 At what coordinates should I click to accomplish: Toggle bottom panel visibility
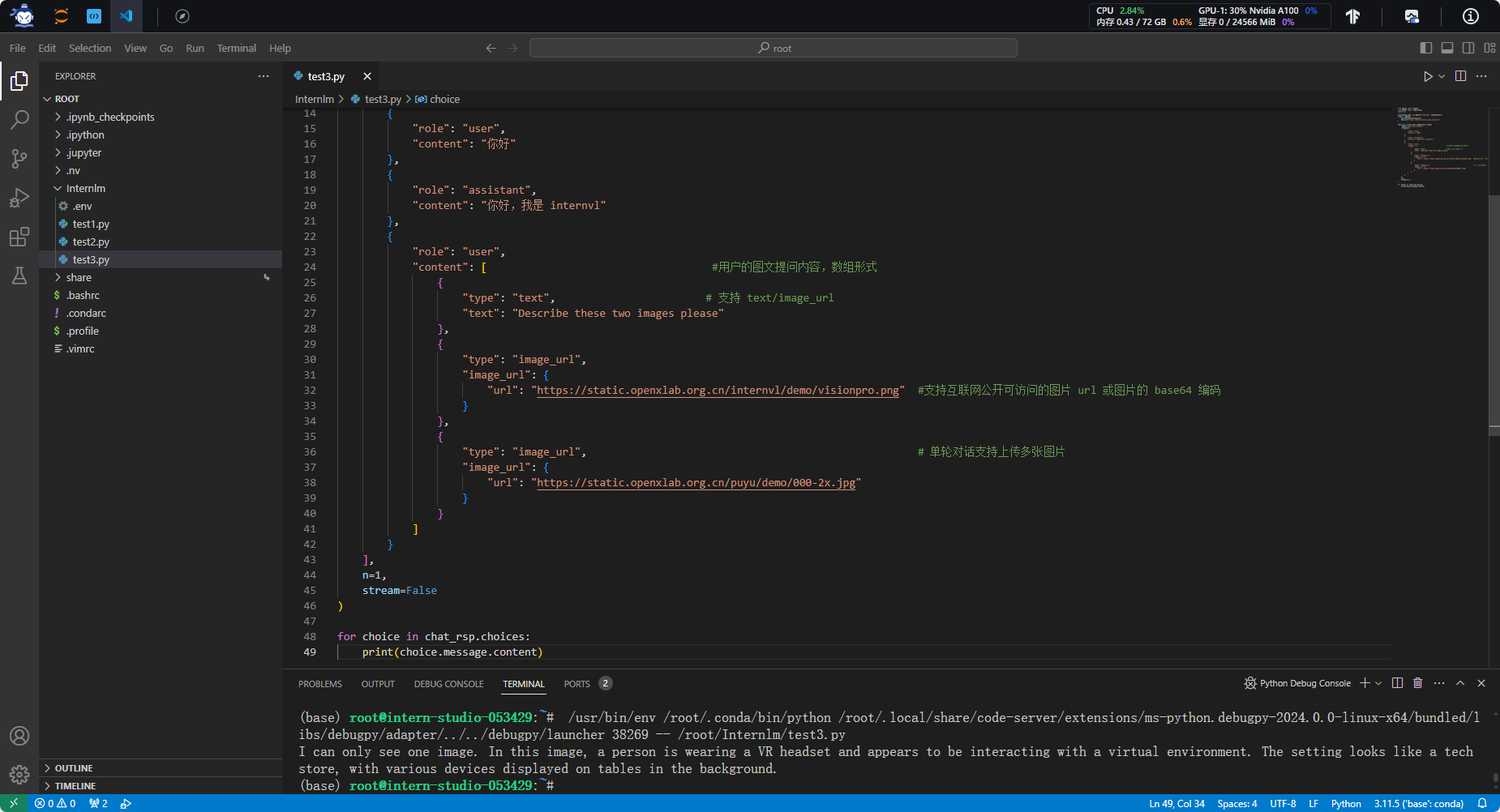1447,49
